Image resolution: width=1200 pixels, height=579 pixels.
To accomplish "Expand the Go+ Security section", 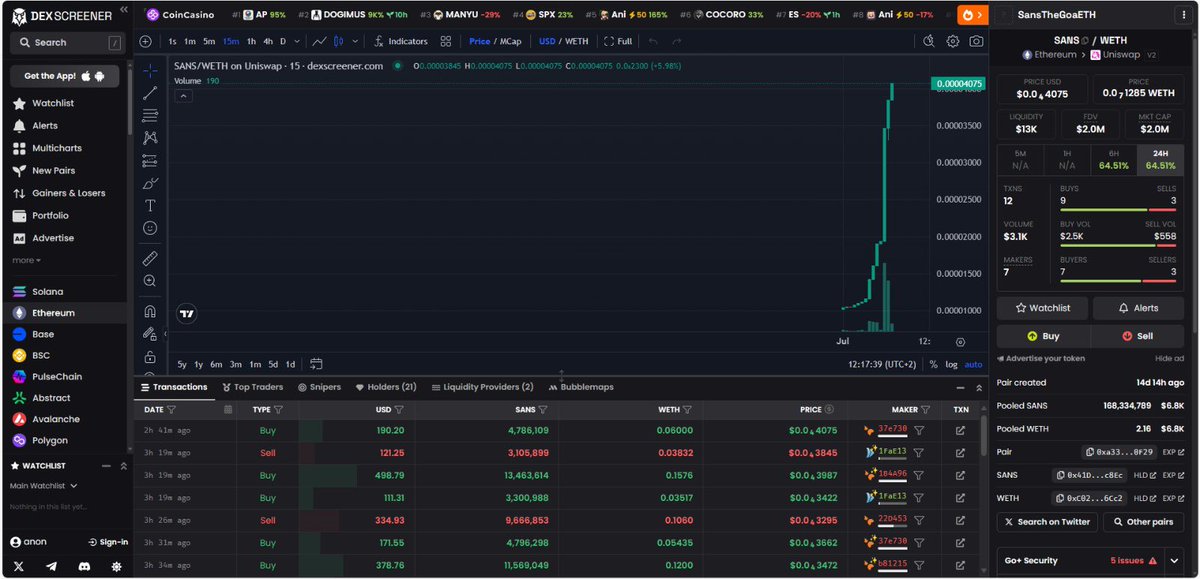I will click(1174, 561).
